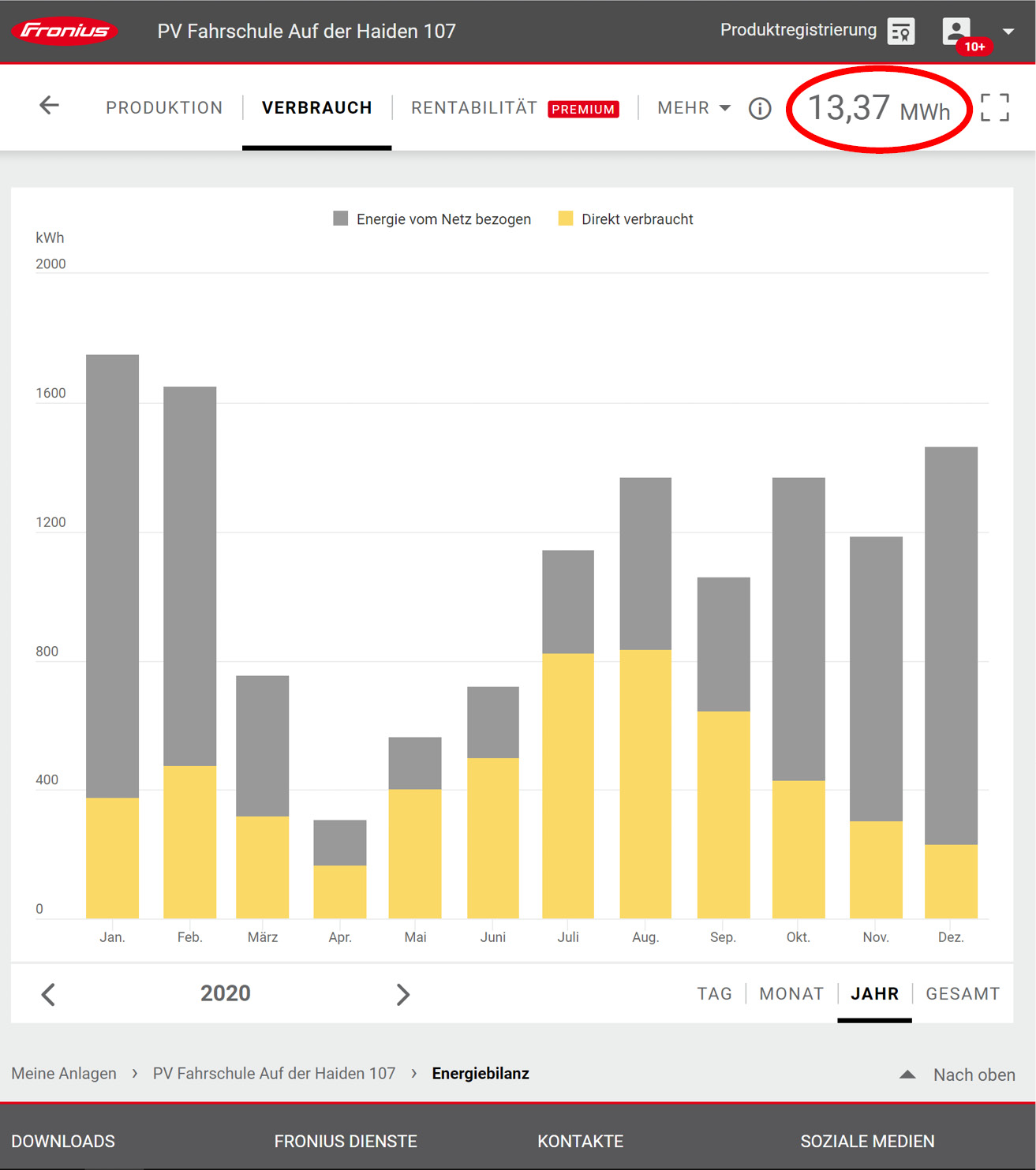Click the up-arrow icon beside Nach oben
Image resolution: width=1036 pixels, height=1170 pixels.
point(907,1075)
